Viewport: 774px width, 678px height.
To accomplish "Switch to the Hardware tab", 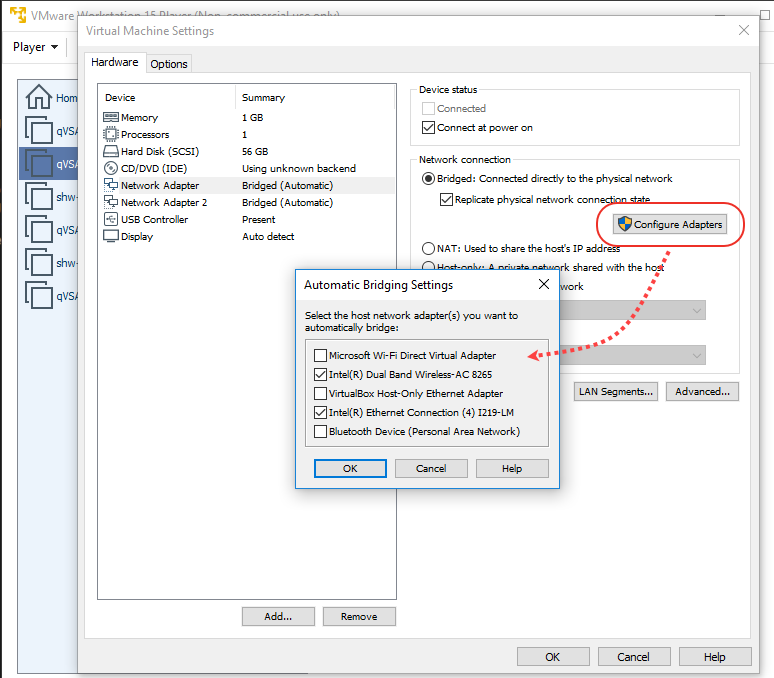I will coord(115,62).
